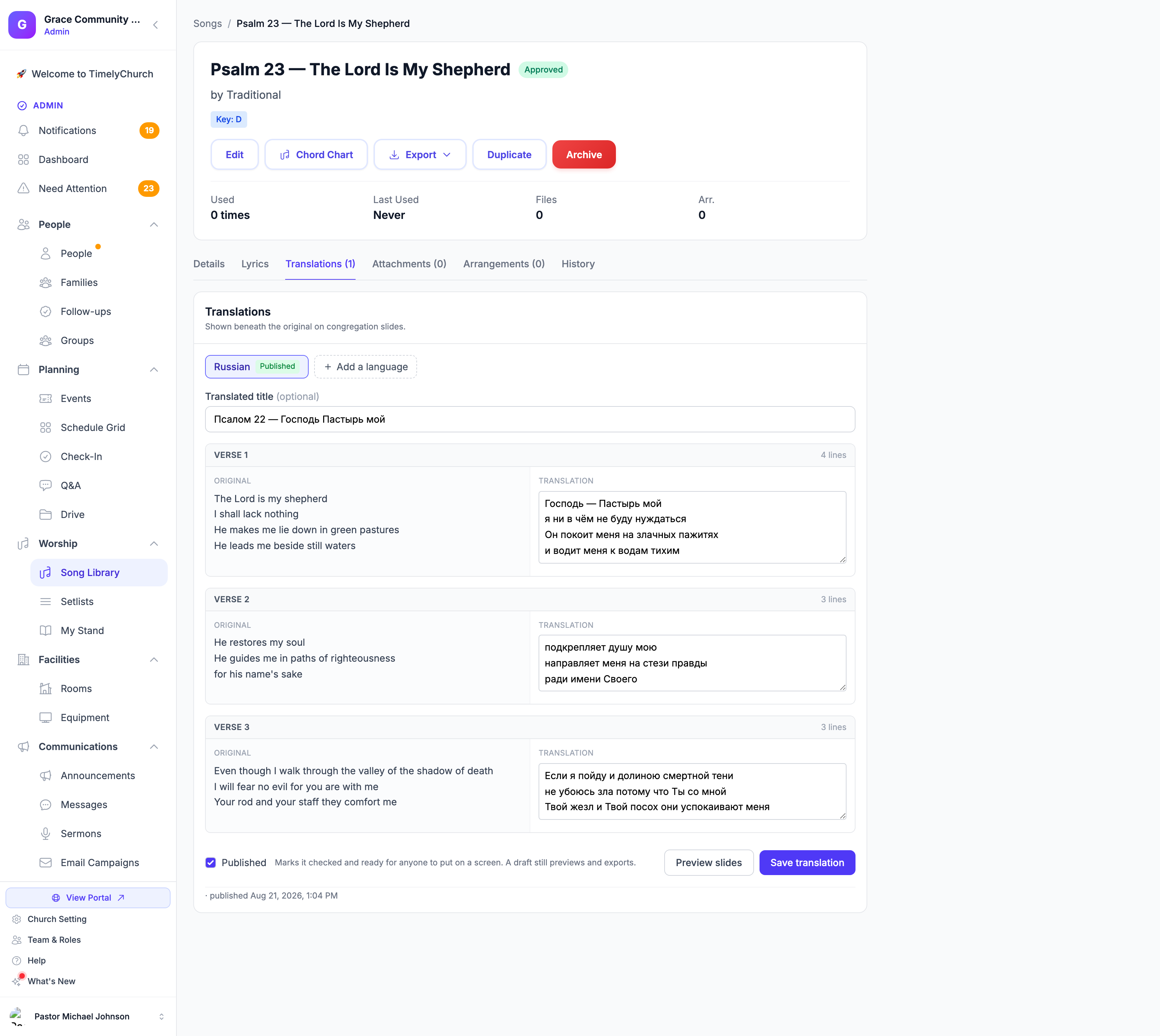Switch to the Details tab
The height and width of the screenshot is (1036, 1160).
click(209, 264)
